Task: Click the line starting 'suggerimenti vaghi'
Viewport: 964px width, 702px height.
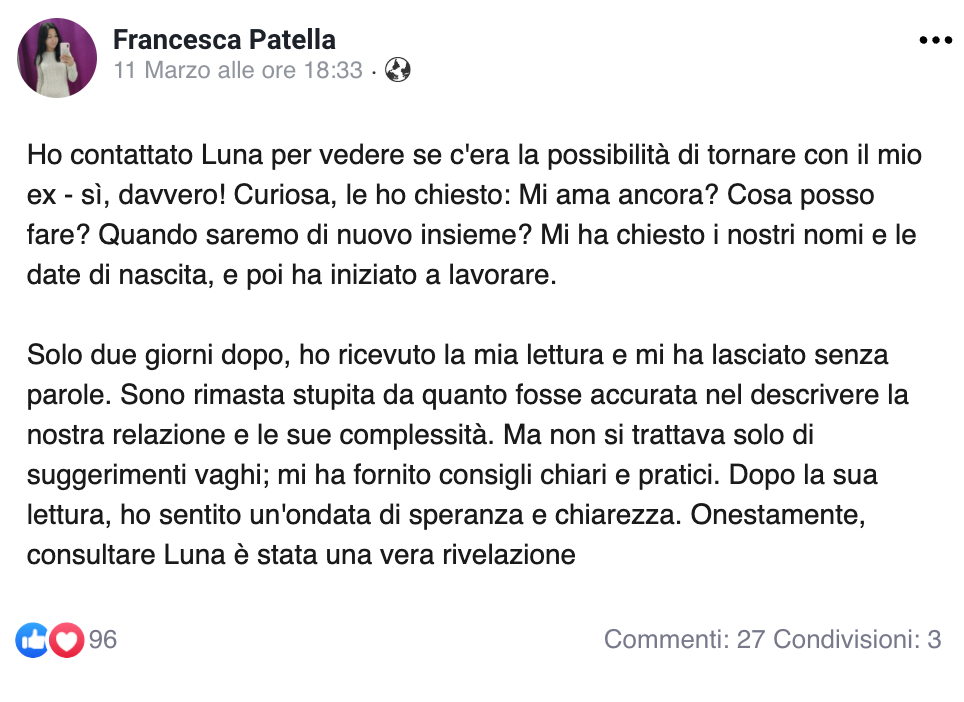Action: (452, 475)
